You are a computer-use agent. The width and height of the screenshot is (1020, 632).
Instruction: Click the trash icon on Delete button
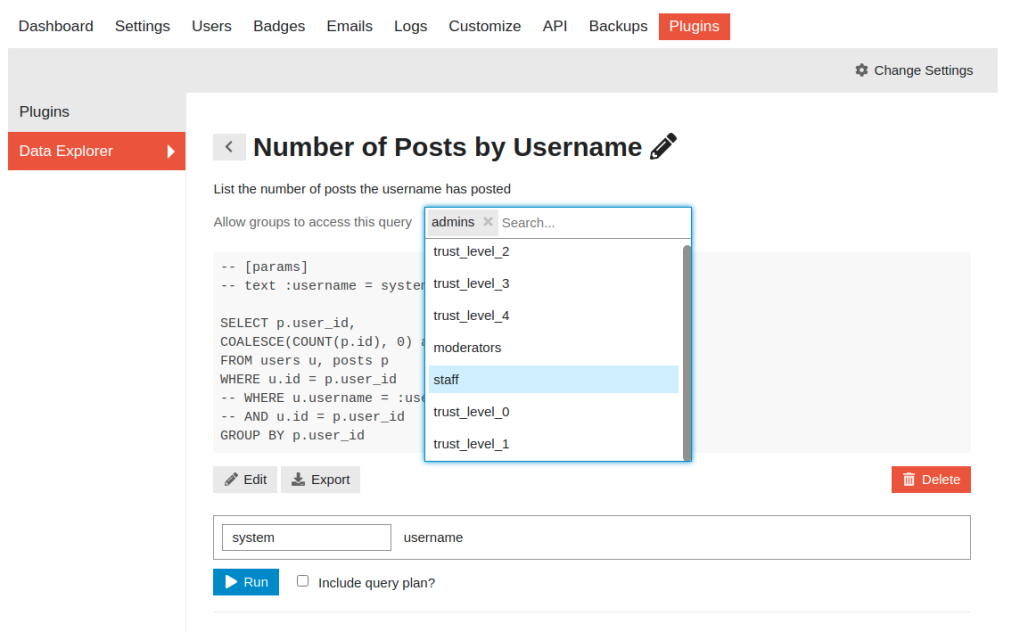(x=909, y=479)
